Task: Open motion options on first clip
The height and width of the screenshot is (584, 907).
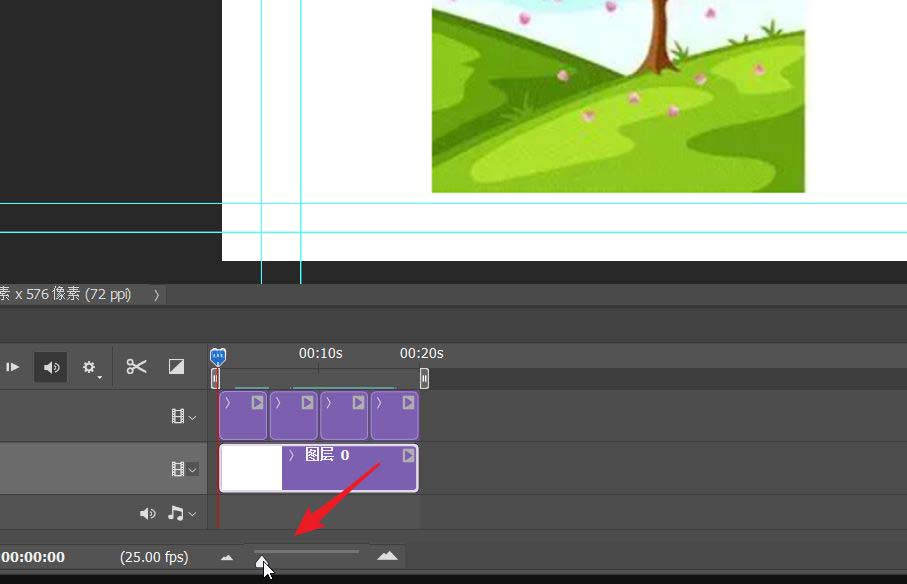Action: 257,402
